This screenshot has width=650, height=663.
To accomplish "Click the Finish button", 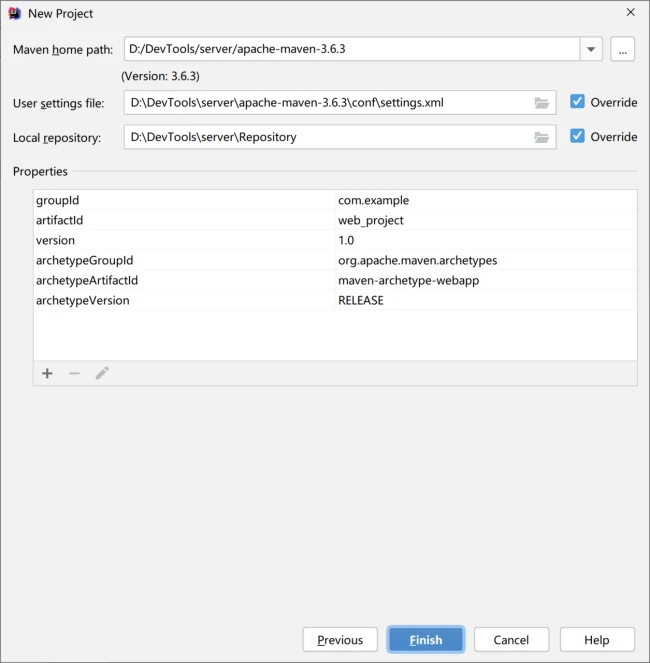I will (x=426, y=640).
